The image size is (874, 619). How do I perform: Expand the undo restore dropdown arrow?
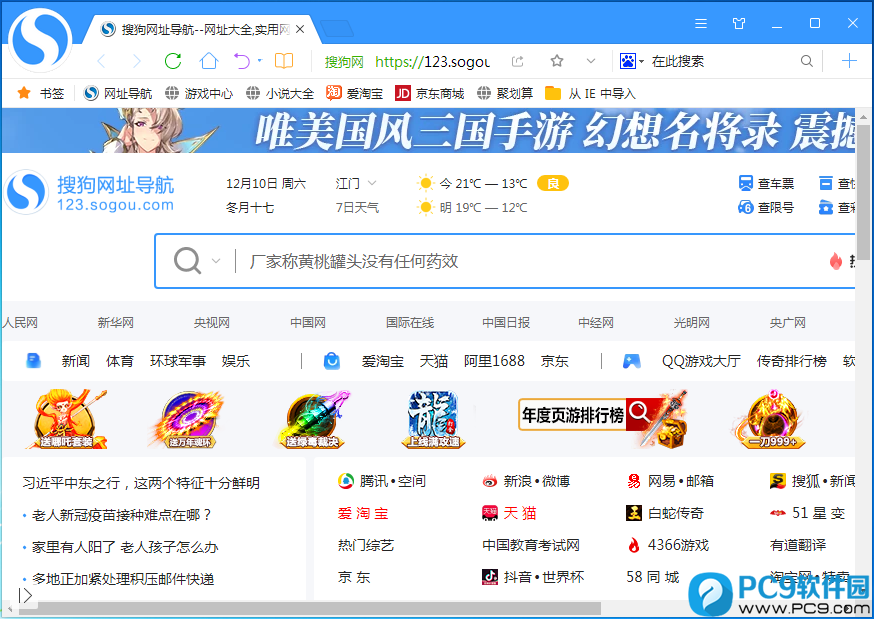click(x=260, y=60)
